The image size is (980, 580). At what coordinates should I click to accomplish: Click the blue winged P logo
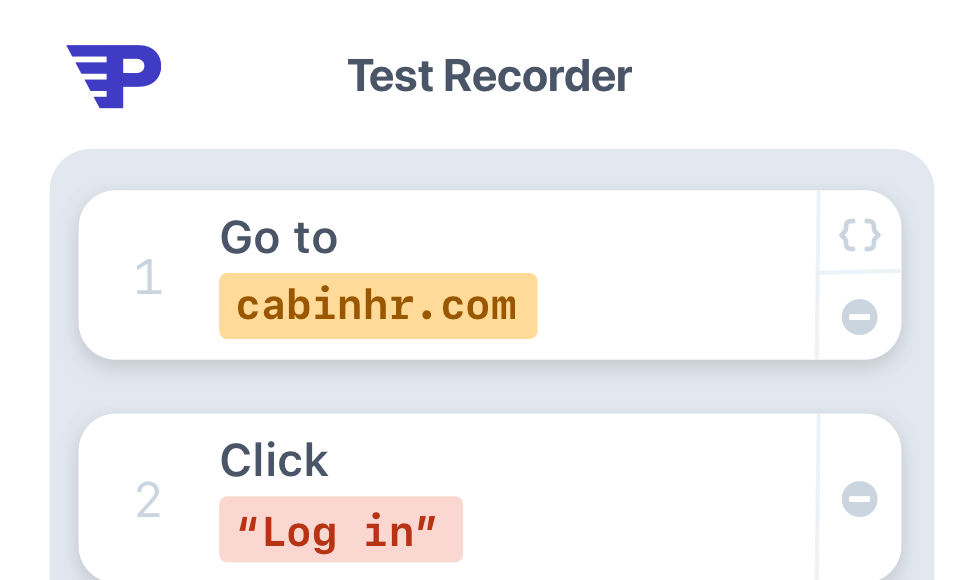pos(114,76)
